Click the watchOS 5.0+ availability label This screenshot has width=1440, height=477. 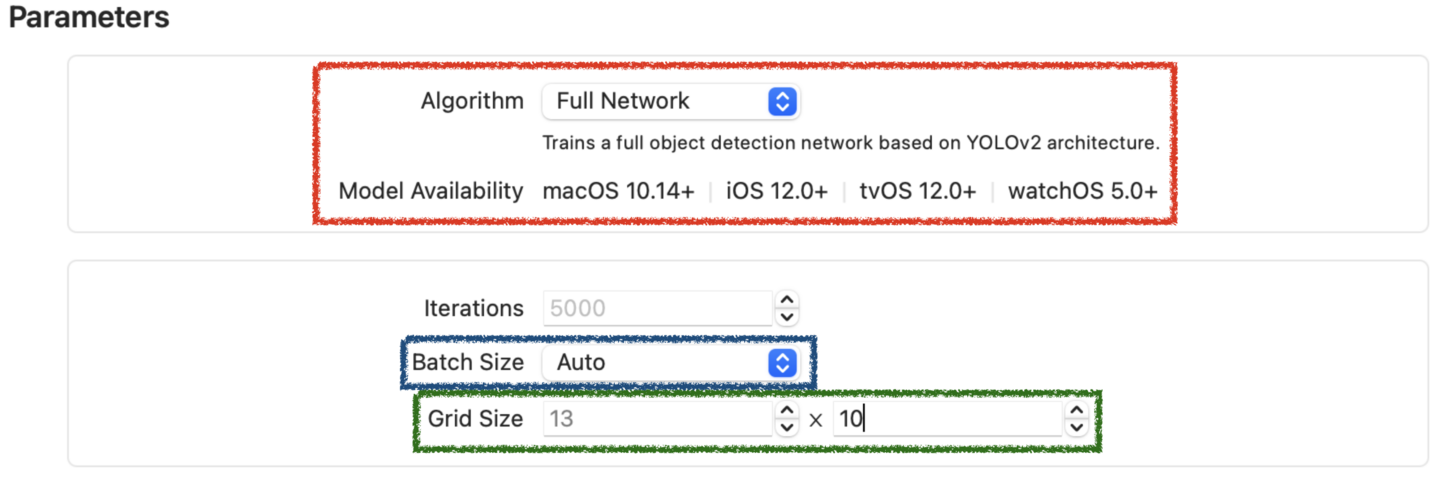[x=1082, y=191]
